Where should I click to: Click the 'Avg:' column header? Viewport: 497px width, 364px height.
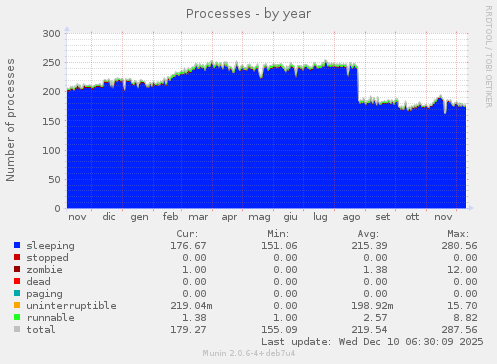[x=368, y=234]
